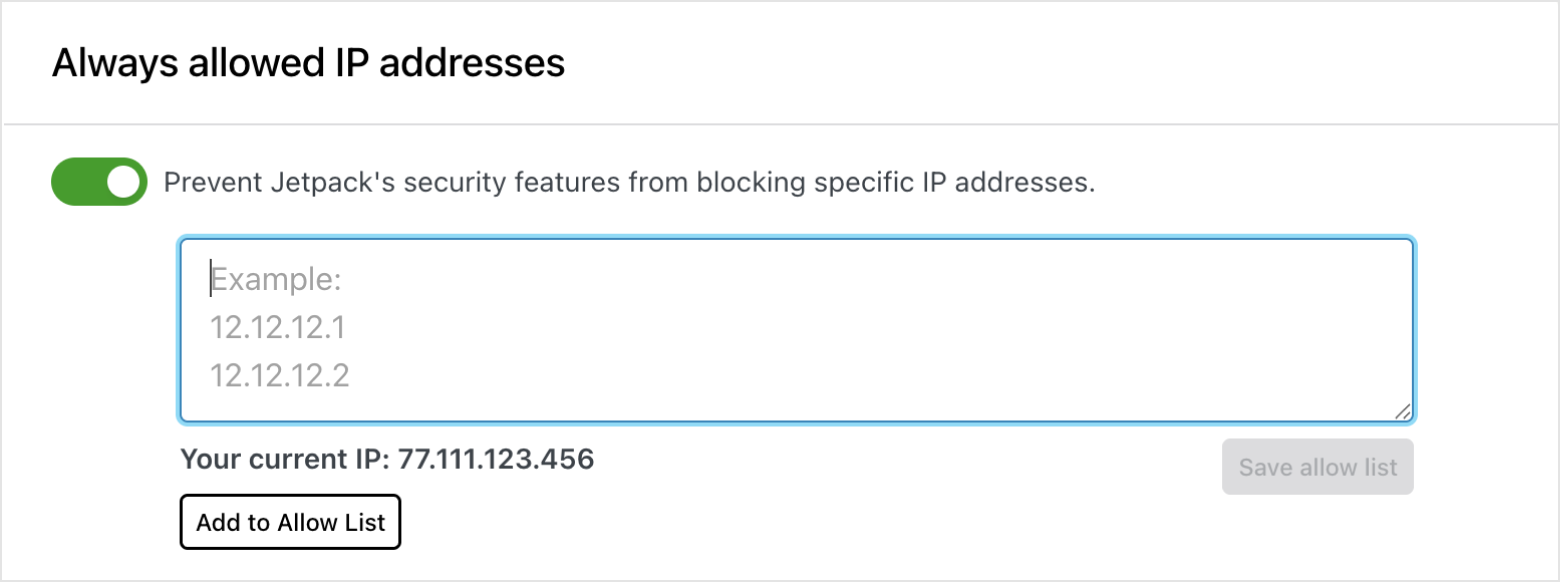Click the "Your current IP" label
This screenshot has width=1560, height=582.
pos(285,459)
